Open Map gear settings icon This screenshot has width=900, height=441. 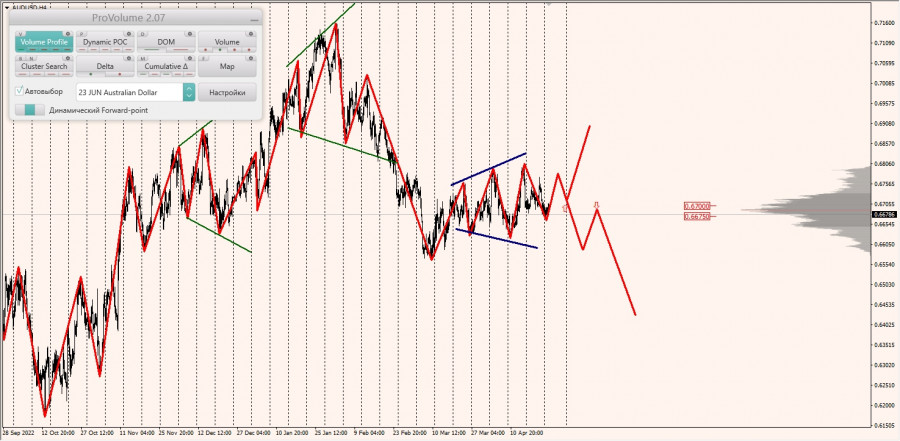(251, 59)
